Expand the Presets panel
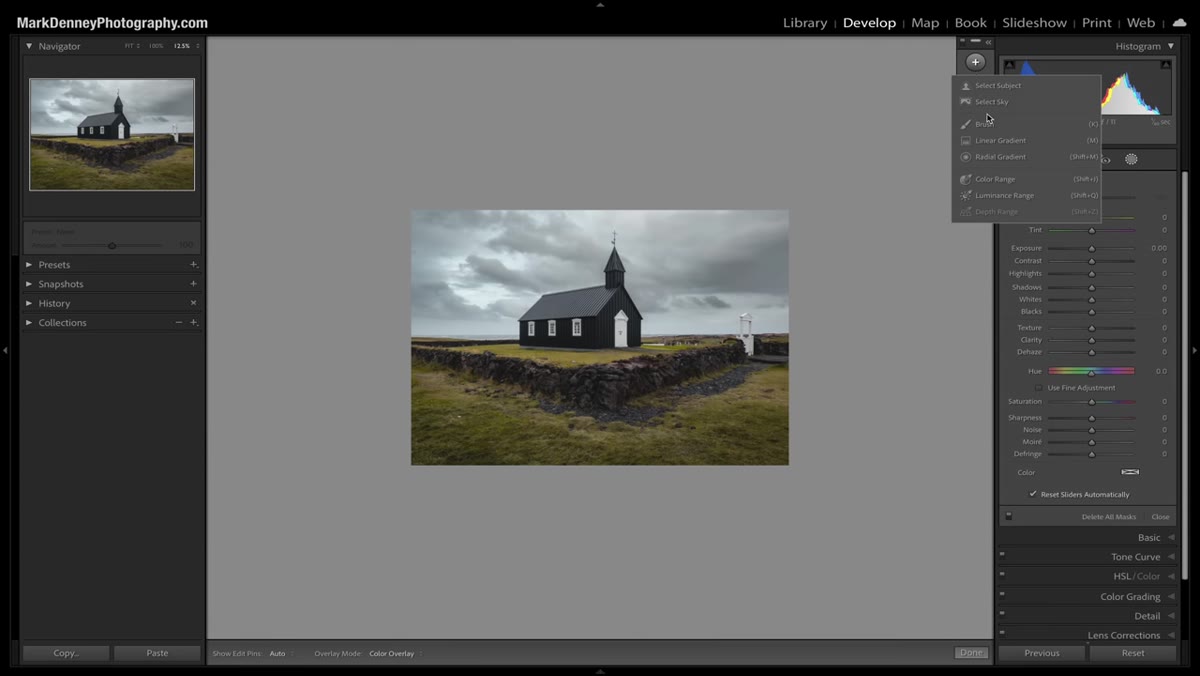The width and height of the screenshot is (1200, 676). (x=29, y=265)
